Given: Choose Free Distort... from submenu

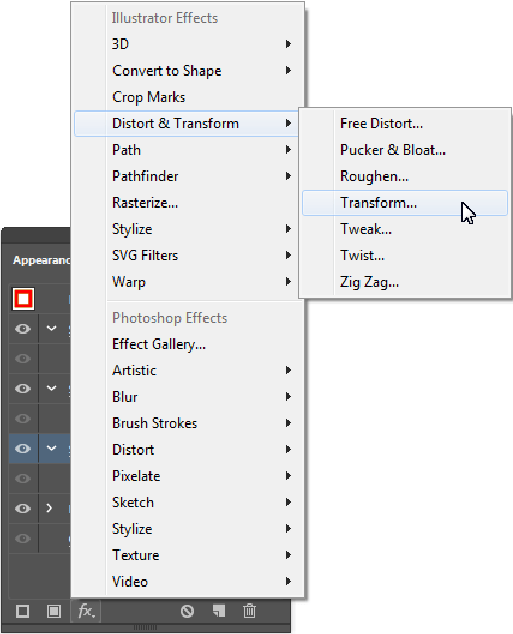Looking at the screenshot, I should [405, 123].
